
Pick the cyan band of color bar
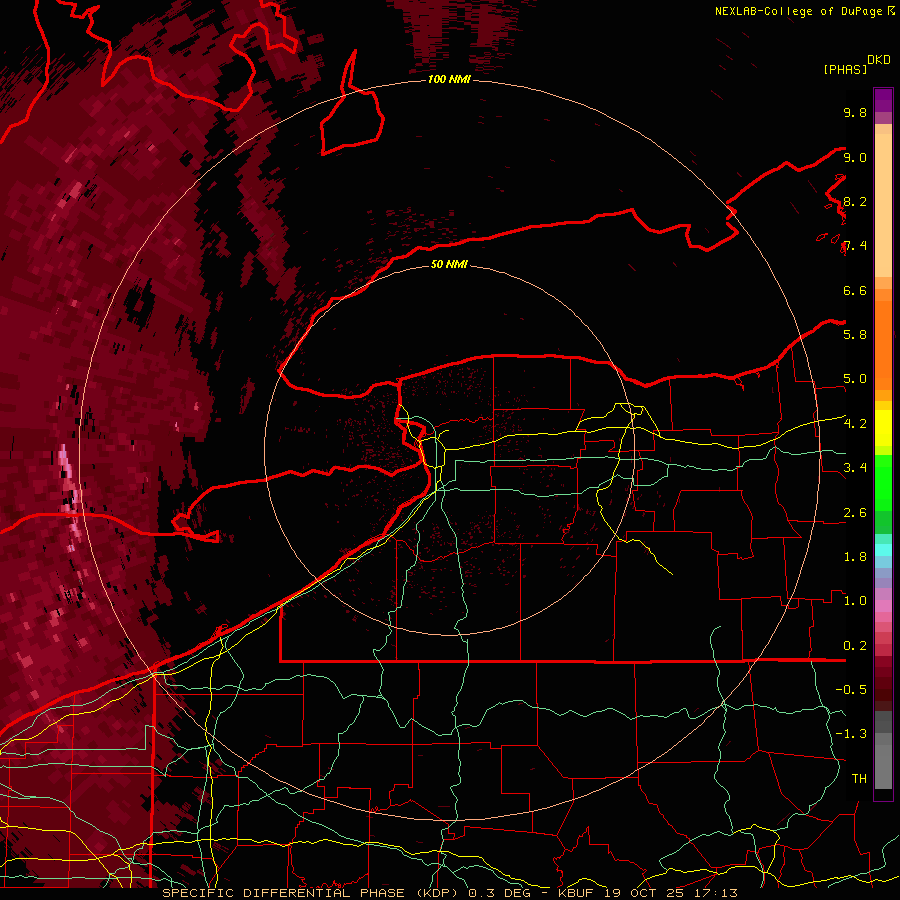(883, 549)
